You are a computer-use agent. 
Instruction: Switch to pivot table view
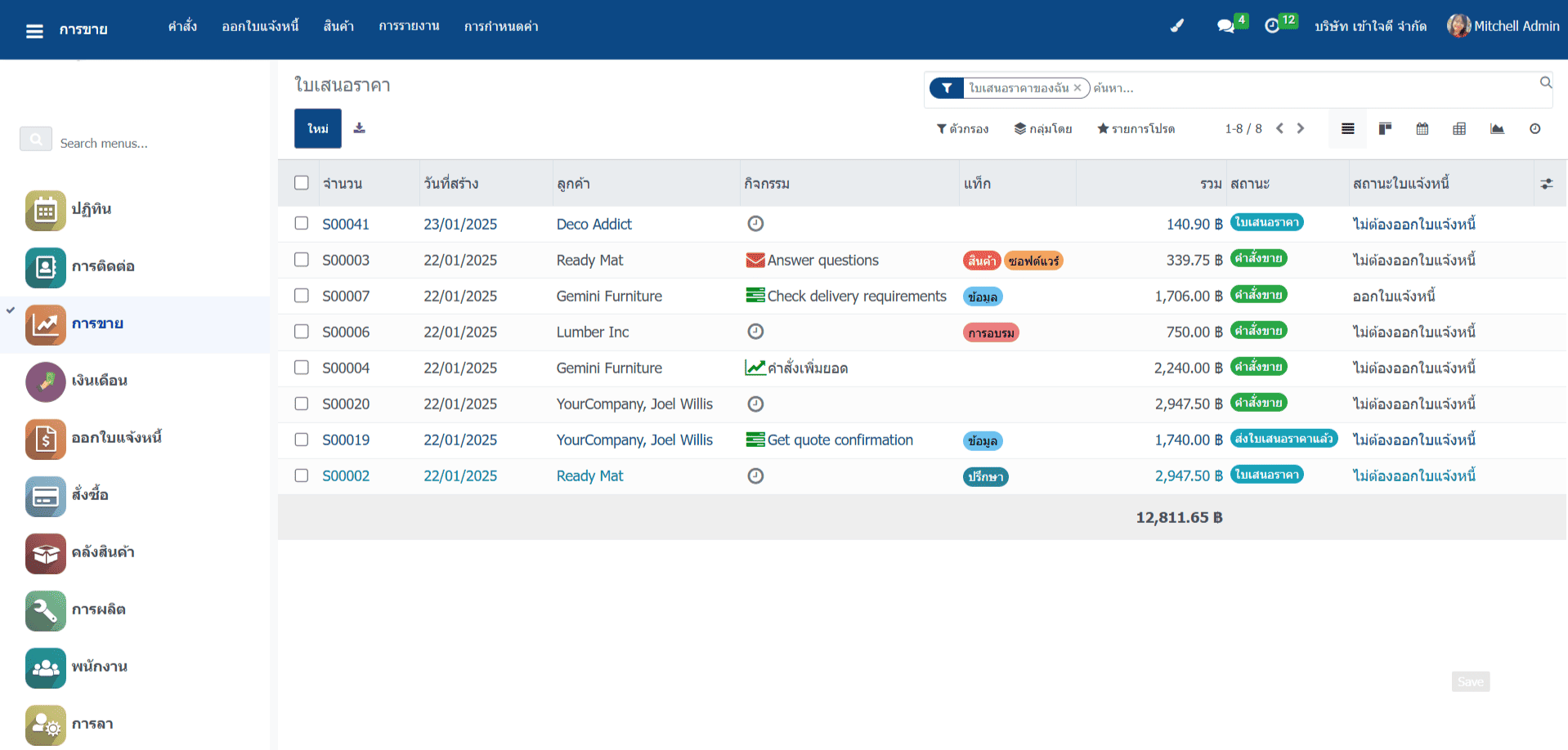[1459, 129]
